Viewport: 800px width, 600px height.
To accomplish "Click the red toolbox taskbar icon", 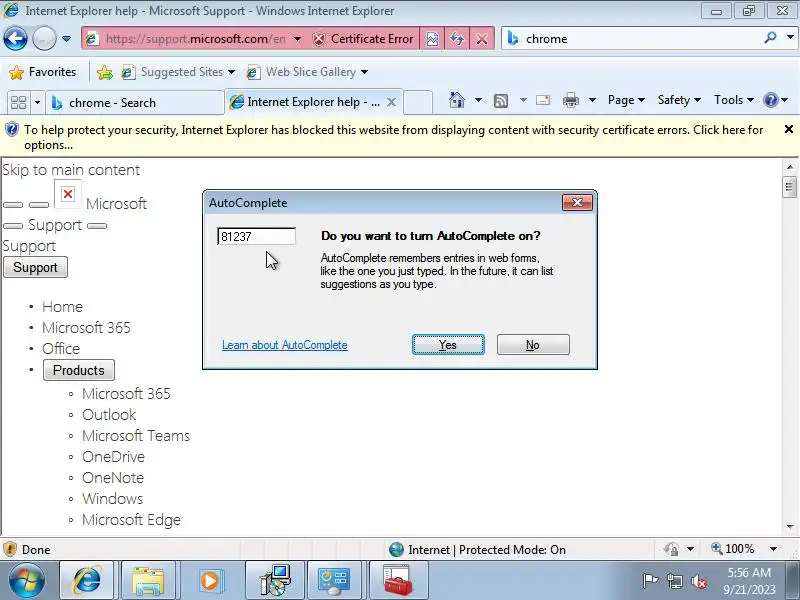I will 397,581.
